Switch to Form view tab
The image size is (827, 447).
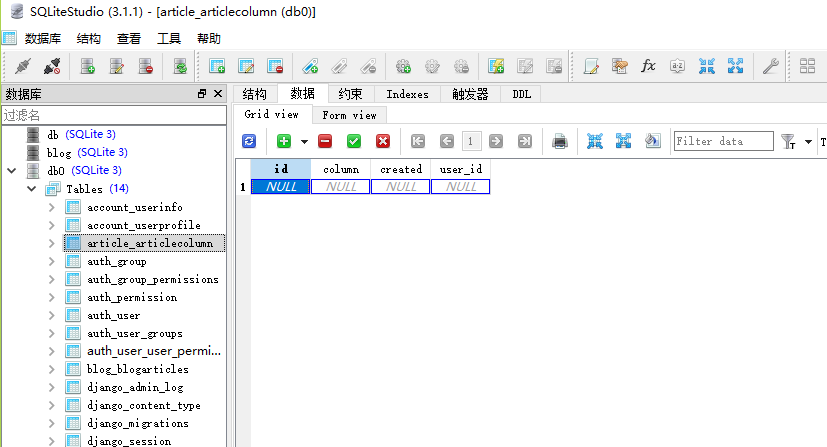(x=350, y=115)
